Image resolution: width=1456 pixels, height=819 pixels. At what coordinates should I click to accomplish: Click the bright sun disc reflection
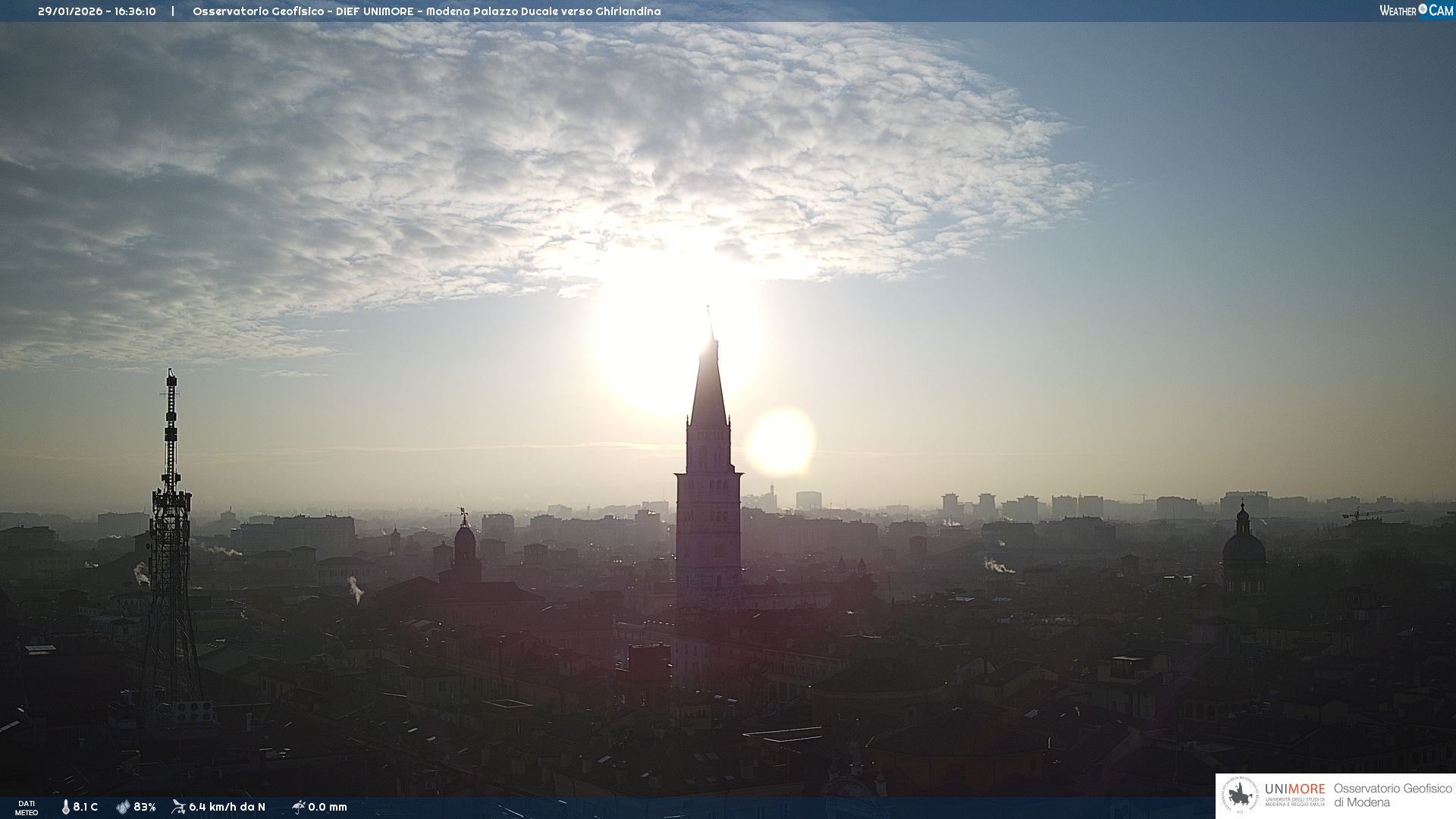pos(780,442)
